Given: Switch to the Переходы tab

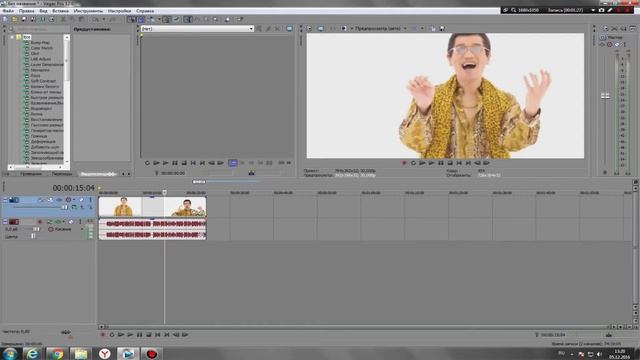Looking at the screenshot, I should click(62, 174).
